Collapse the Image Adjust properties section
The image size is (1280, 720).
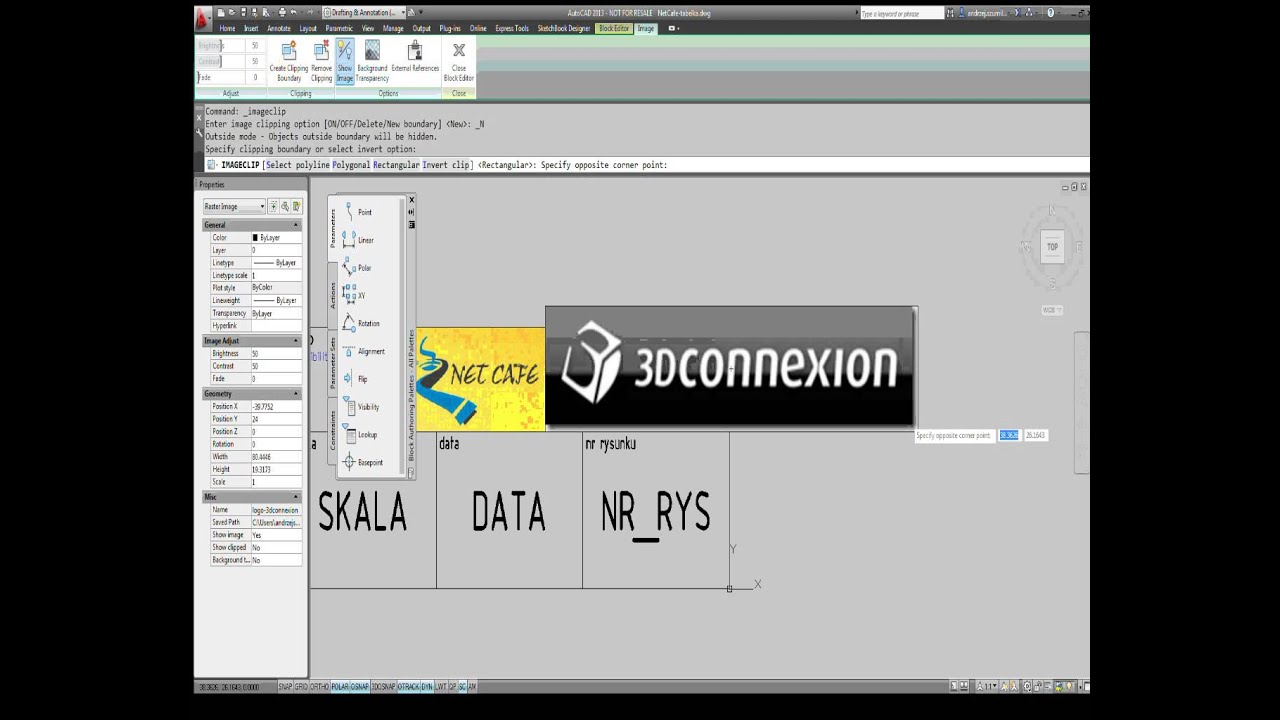pos(296,341)
